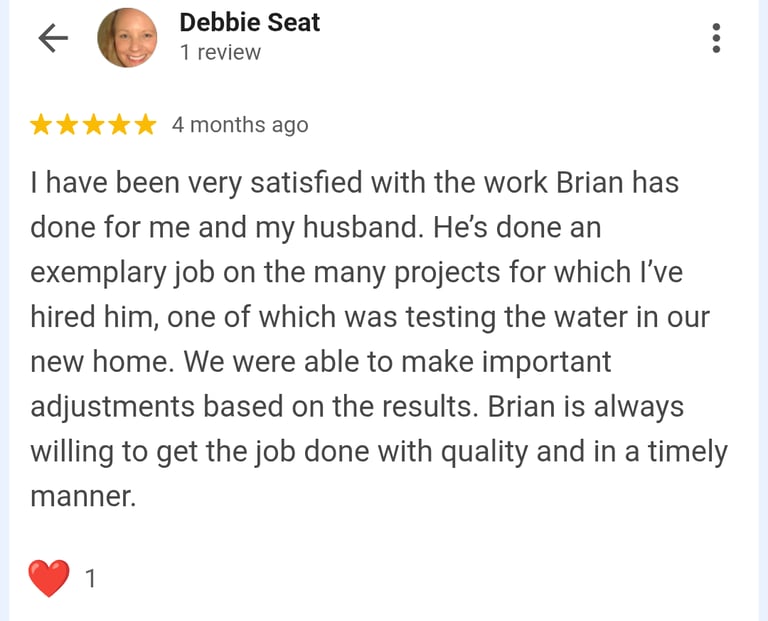
Task: Click the review's first line mentioning Brian's work
Action: click(x=355, y=183)
